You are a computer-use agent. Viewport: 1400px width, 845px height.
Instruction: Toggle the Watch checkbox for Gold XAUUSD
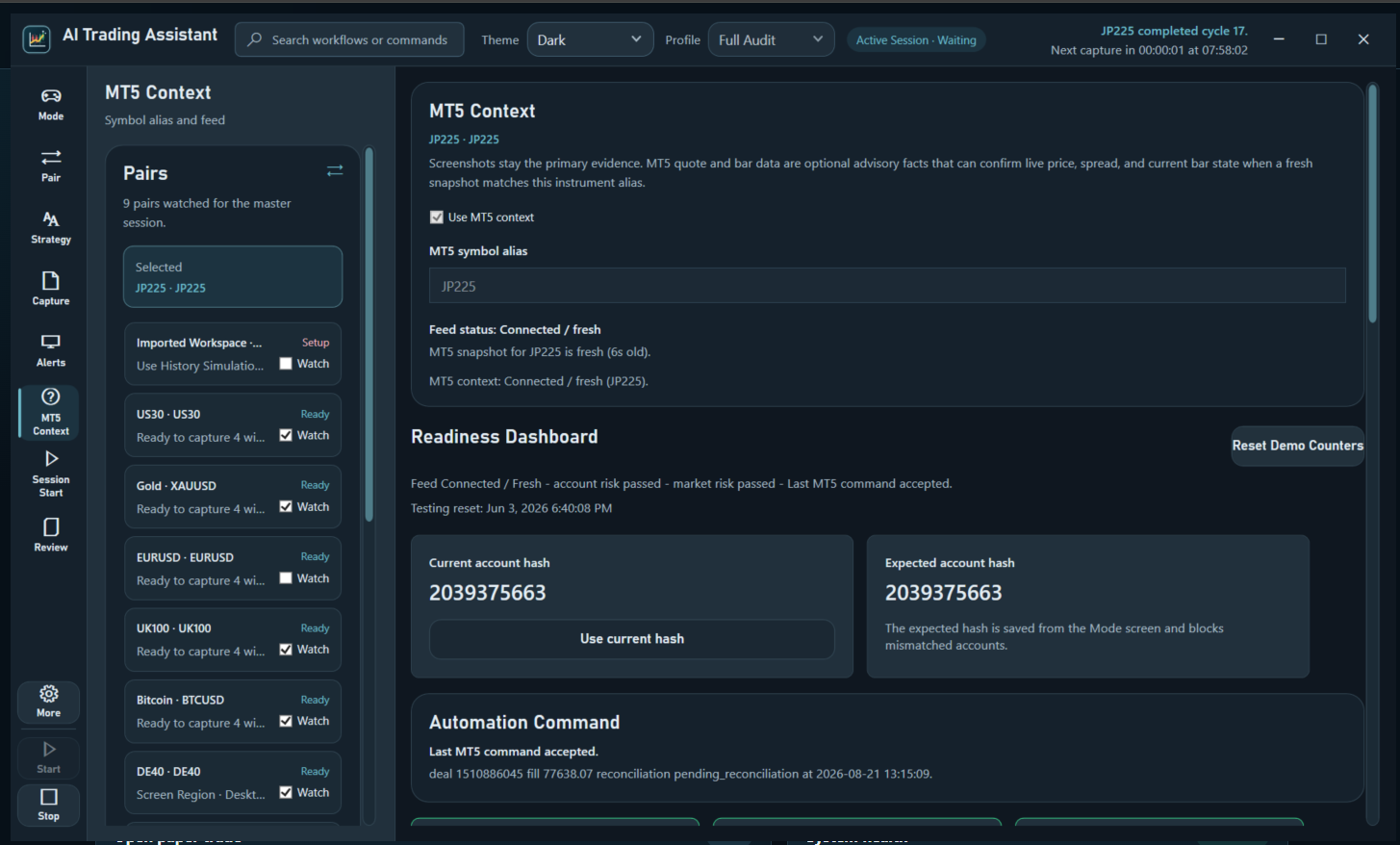pyautogui.click(x=286, y=506)
